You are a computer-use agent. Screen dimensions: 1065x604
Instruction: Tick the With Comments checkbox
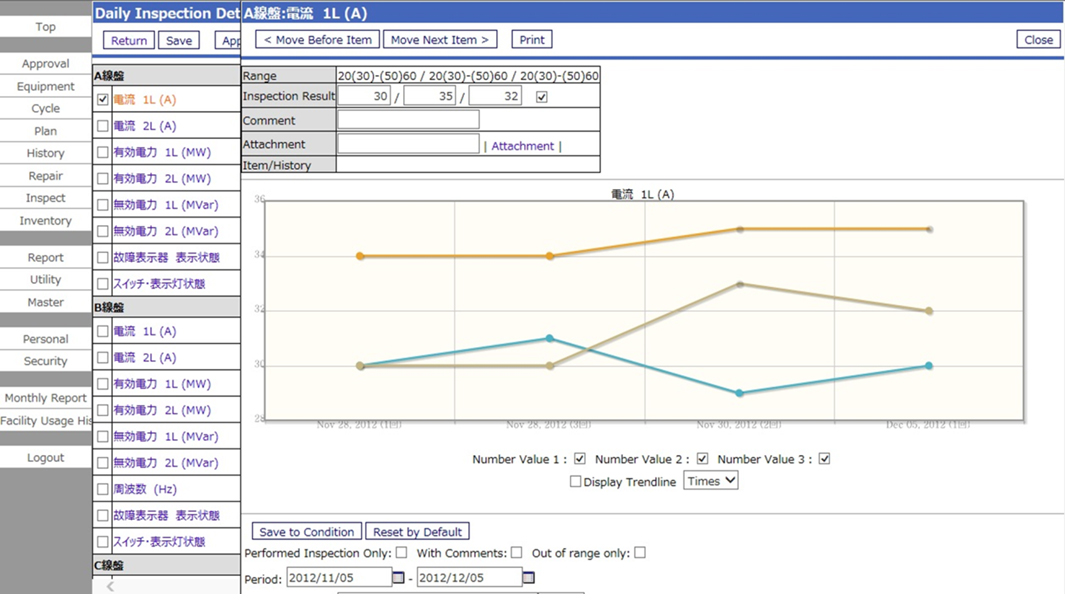(516, 552)
